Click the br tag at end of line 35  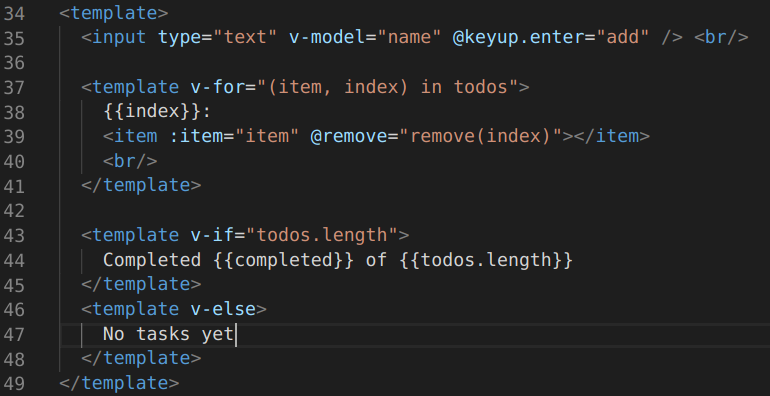click(721, 37)
